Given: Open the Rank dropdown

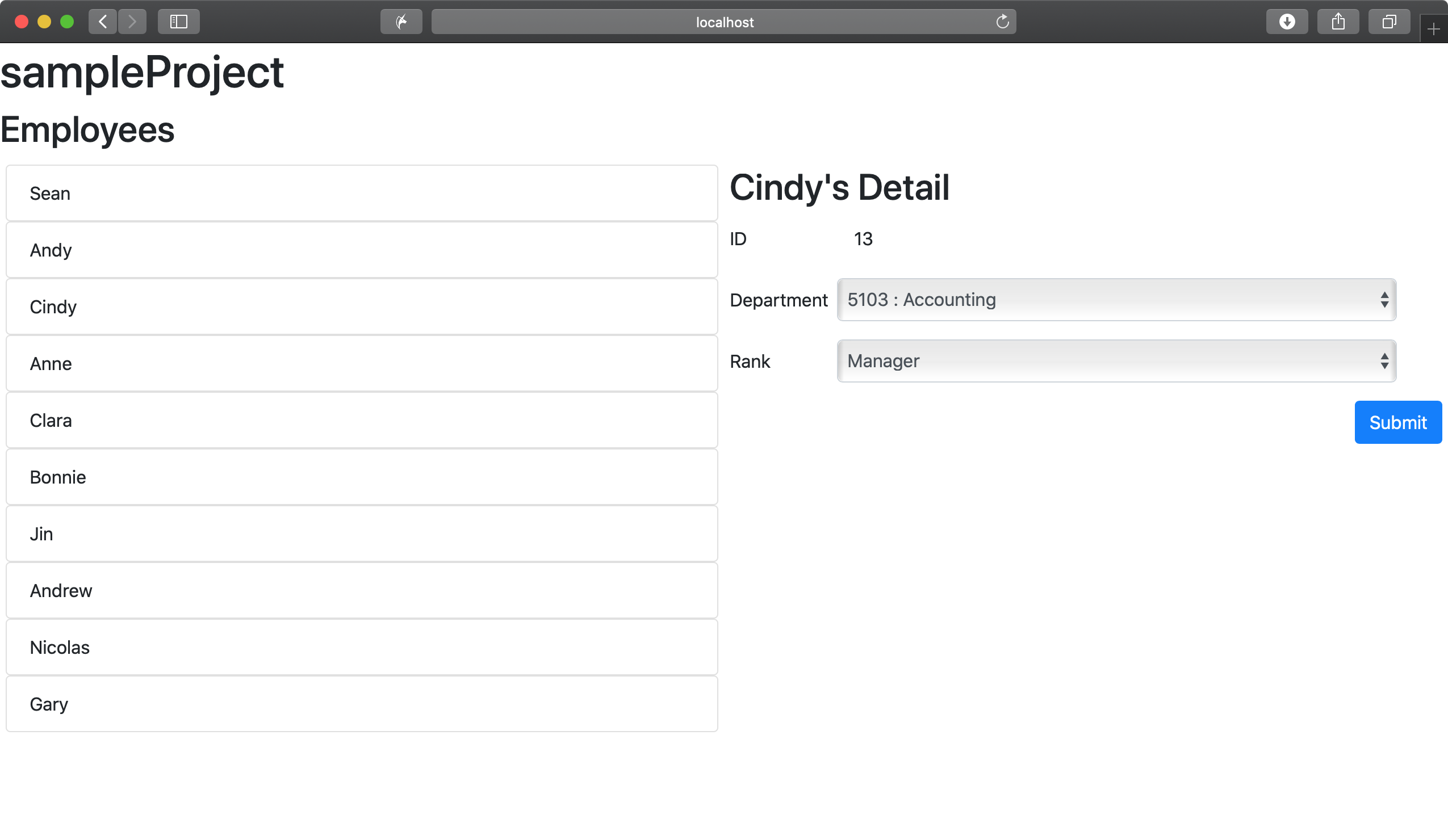Looking at the screenshot, I should (x=1116, y=361).
